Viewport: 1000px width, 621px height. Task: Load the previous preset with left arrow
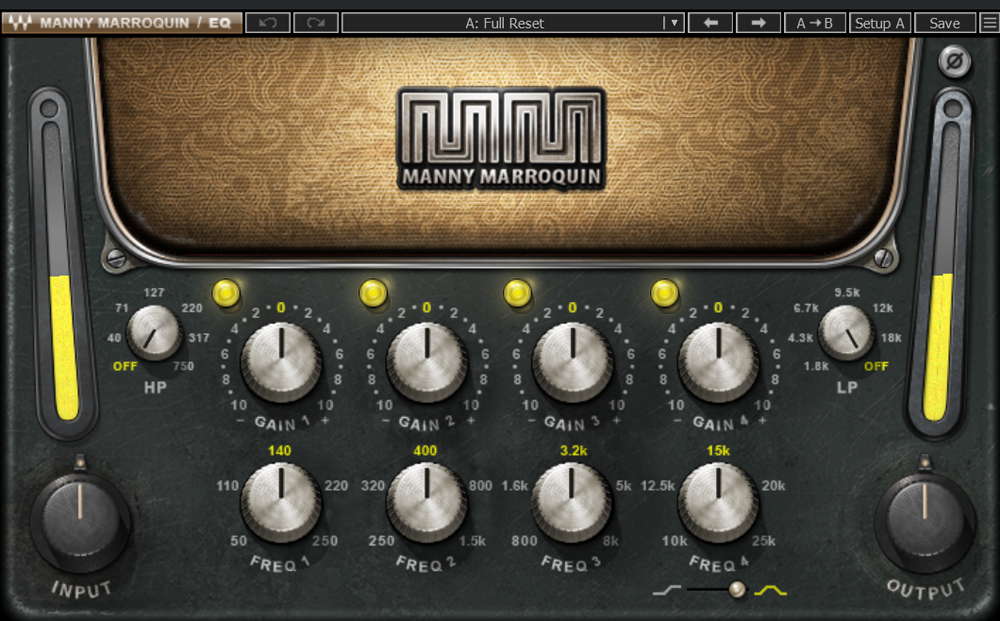710,23
